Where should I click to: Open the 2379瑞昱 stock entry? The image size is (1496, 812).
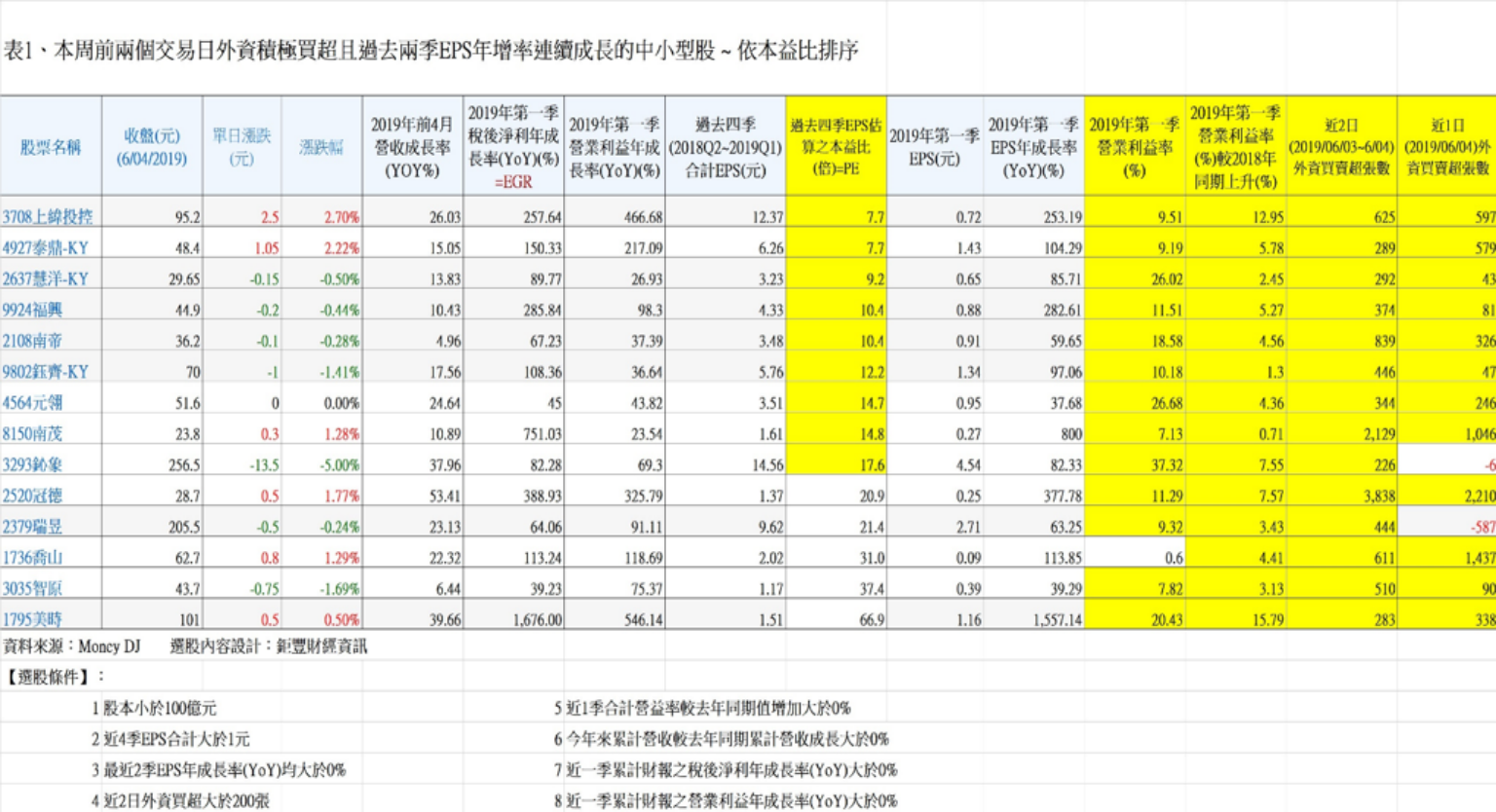click(x=32, y=527)
